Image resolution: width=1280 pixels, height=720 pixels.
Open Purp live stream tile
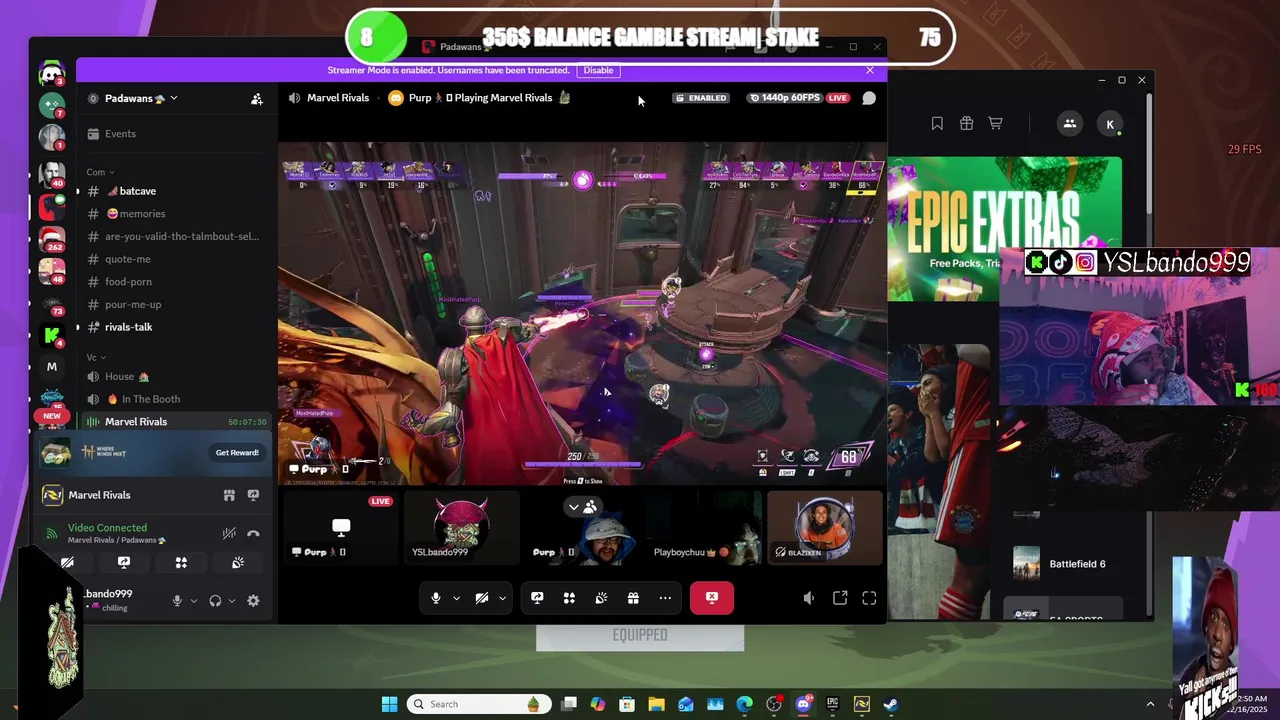[340, 527]
